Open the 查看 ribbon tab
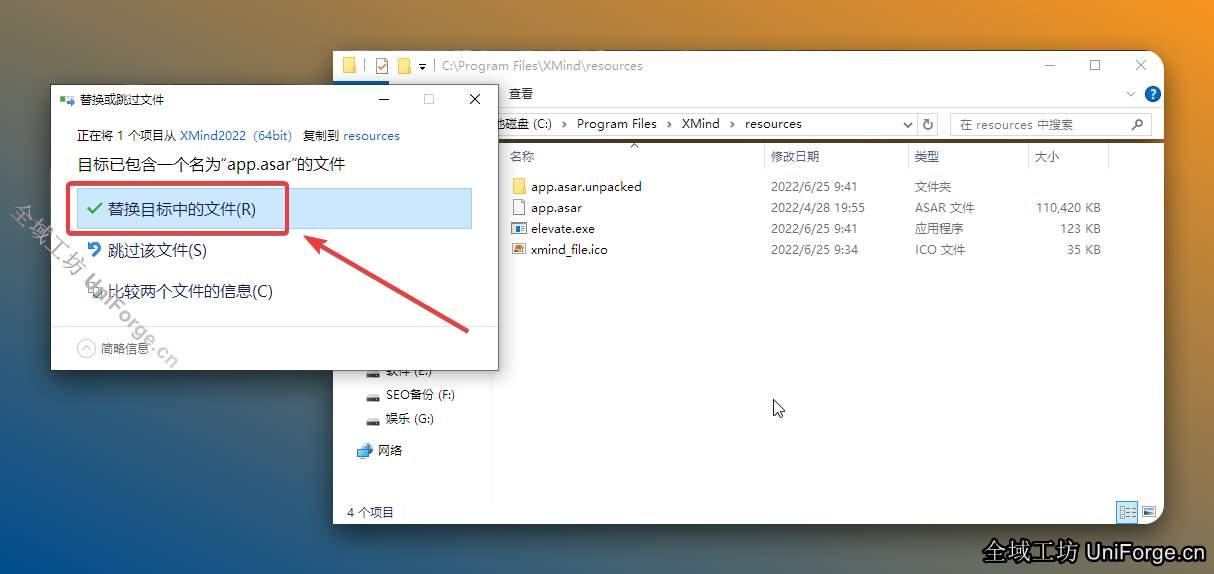The width and height of the screenshot is (1214, 574). 521,94
